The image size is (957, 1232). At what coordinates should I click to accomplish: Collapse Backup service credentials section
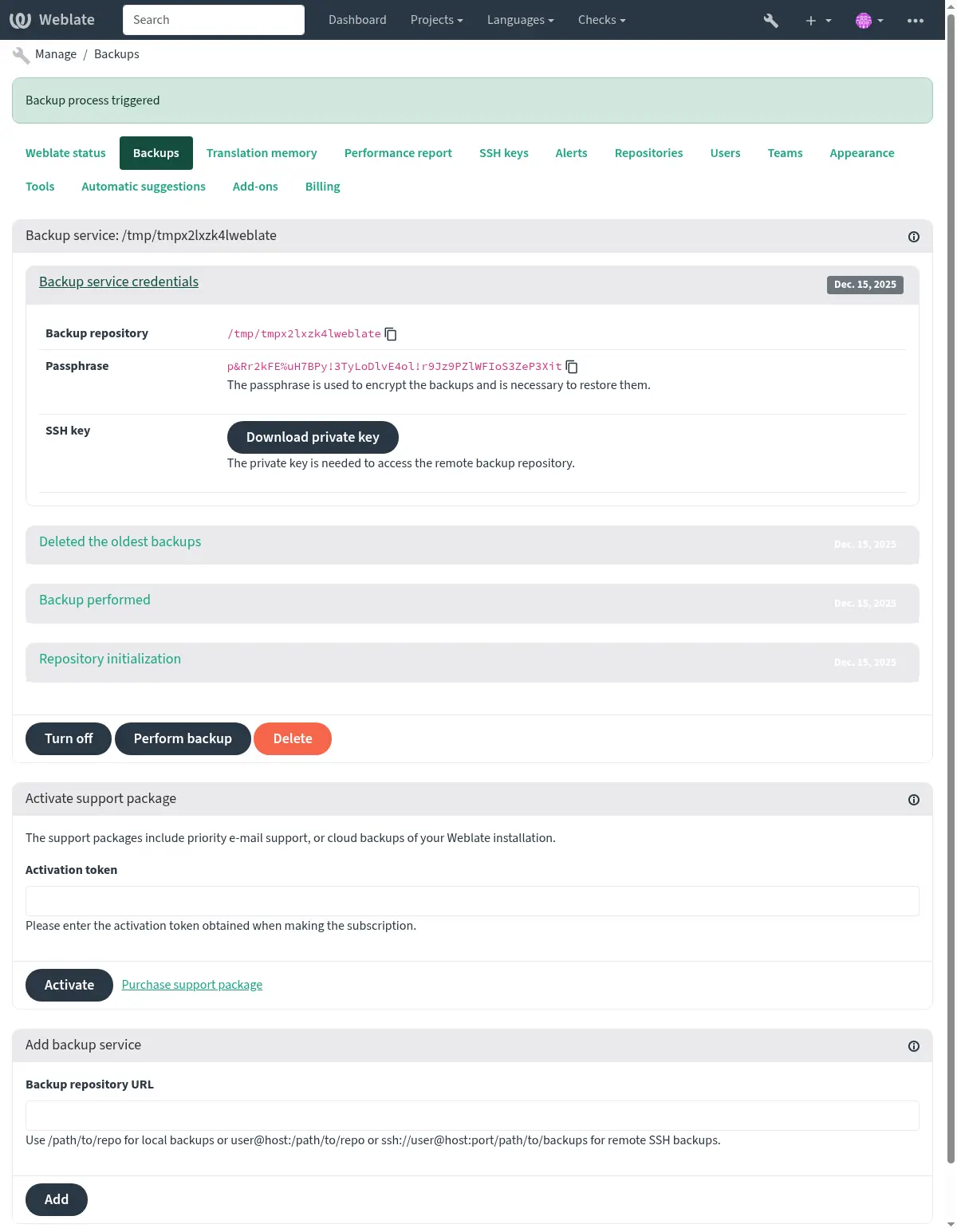click(119, 281)
